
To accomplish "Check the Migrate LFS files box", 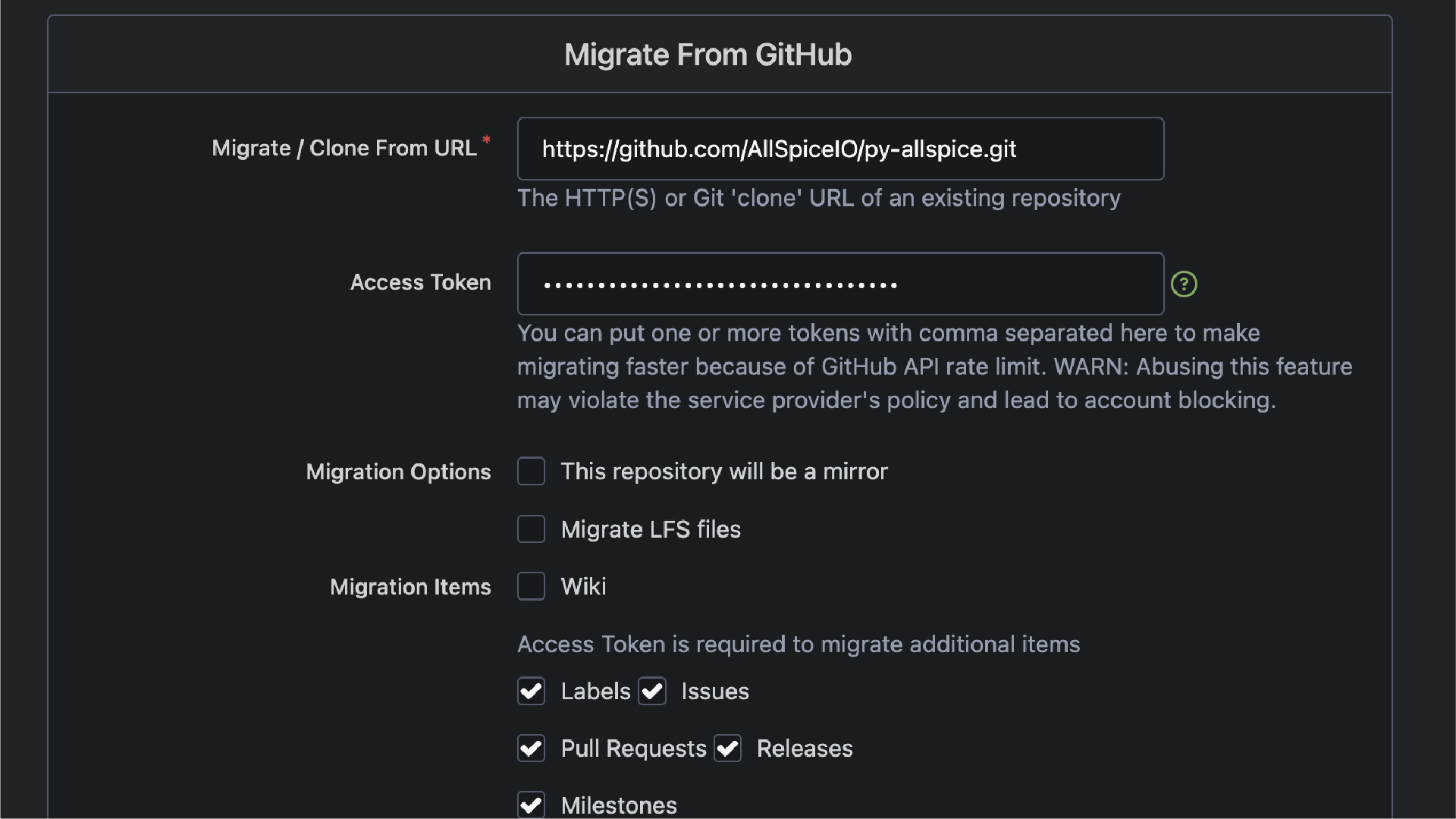I will pyautogui.click(x=531, y=529).
